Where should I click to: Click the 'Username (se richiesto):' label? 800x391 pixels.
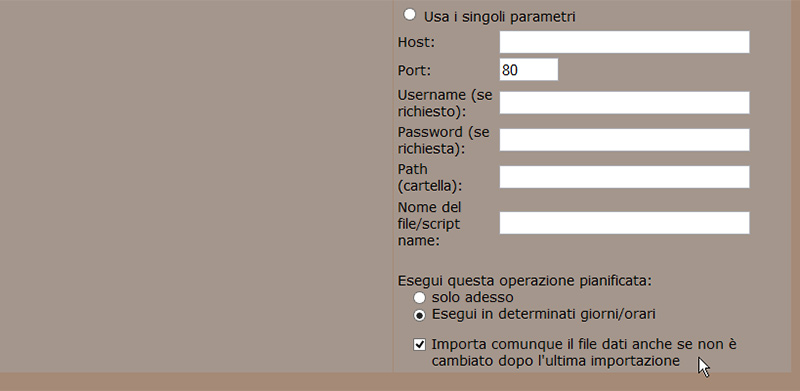(x=445, y=104)
